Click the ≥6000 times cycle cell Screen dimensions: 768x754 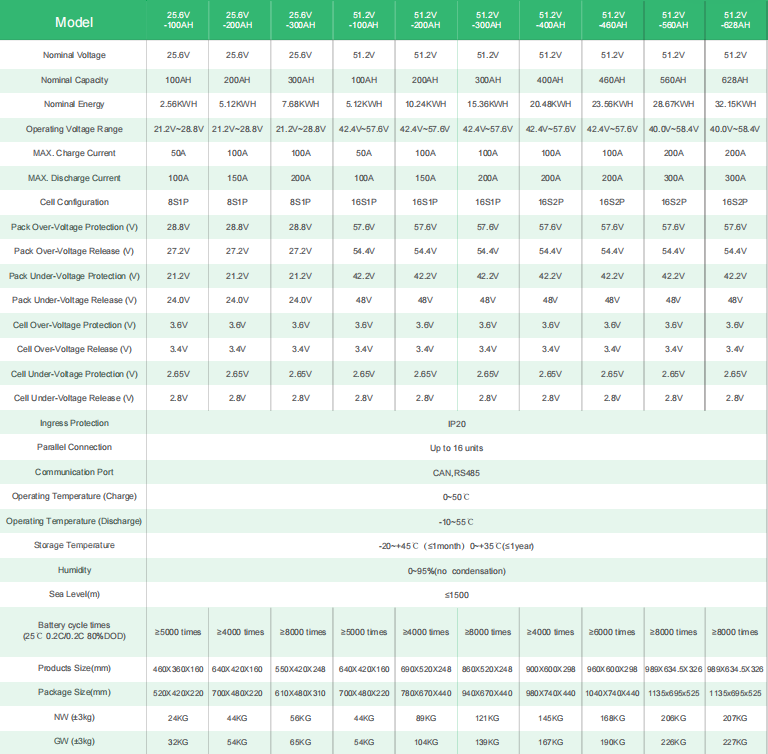click(612, 632)
